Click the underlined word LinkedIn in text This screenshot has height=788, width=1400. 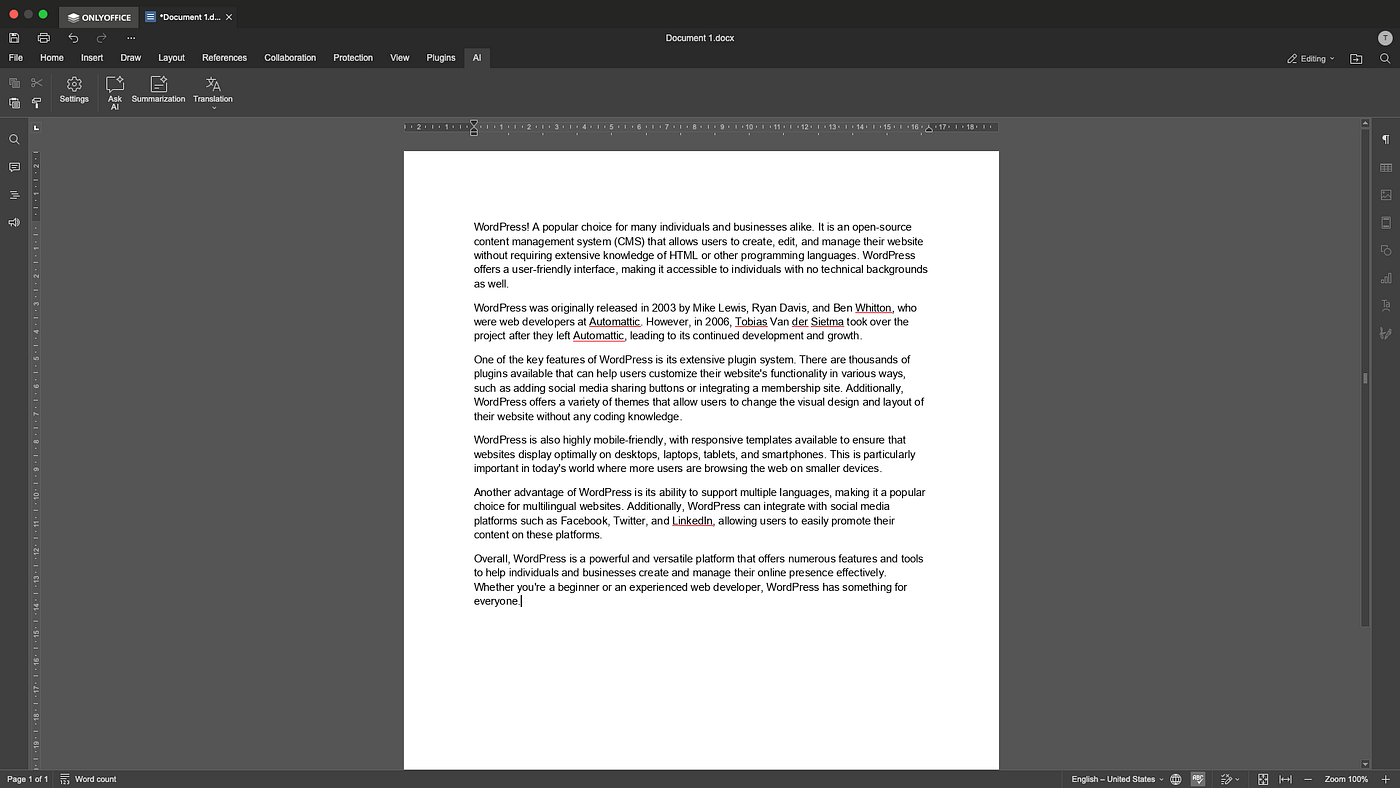tap(692, 521)
